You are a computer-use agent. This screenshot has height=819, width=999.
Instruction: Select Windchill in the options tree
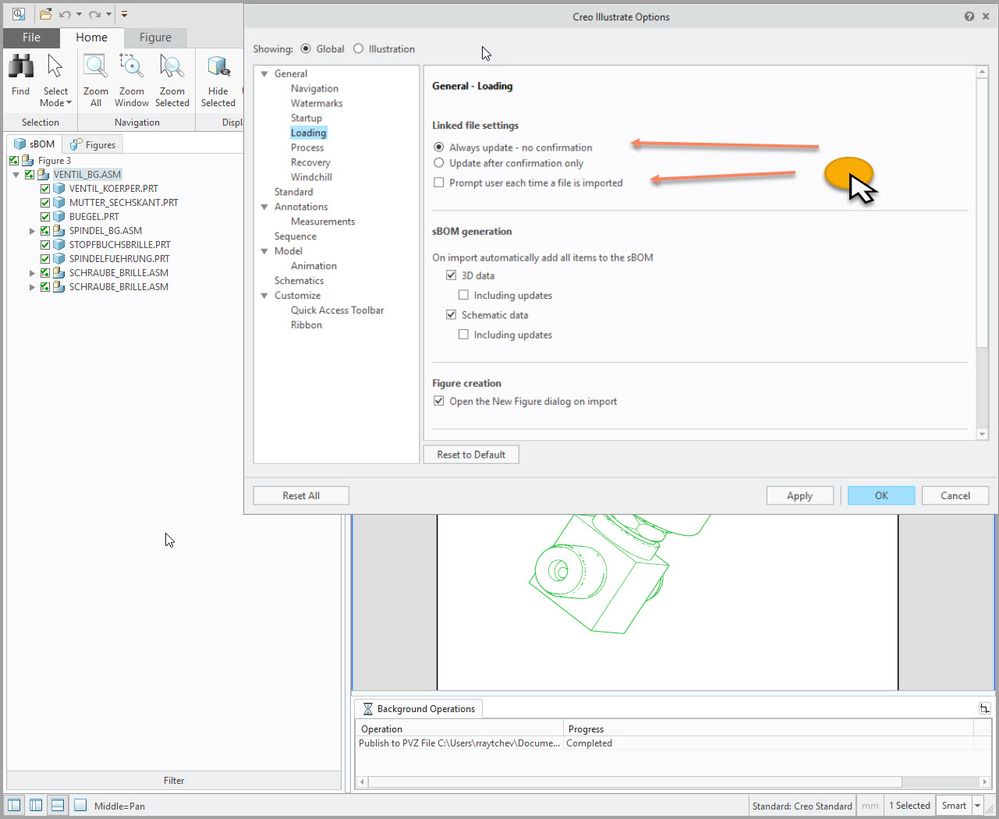(311, 177)
